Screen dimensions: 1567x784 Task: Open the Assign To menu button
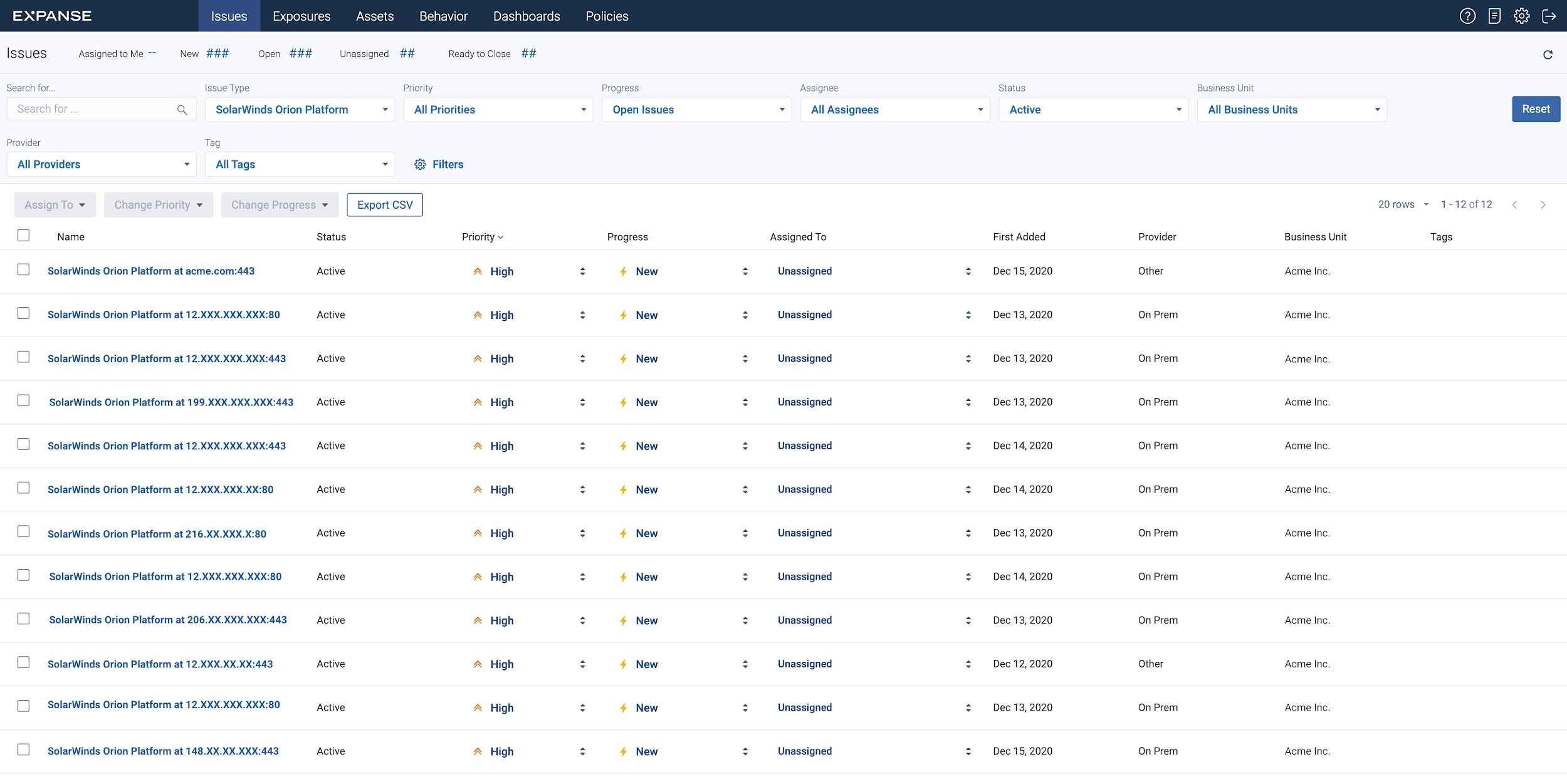tap(55, 205)
